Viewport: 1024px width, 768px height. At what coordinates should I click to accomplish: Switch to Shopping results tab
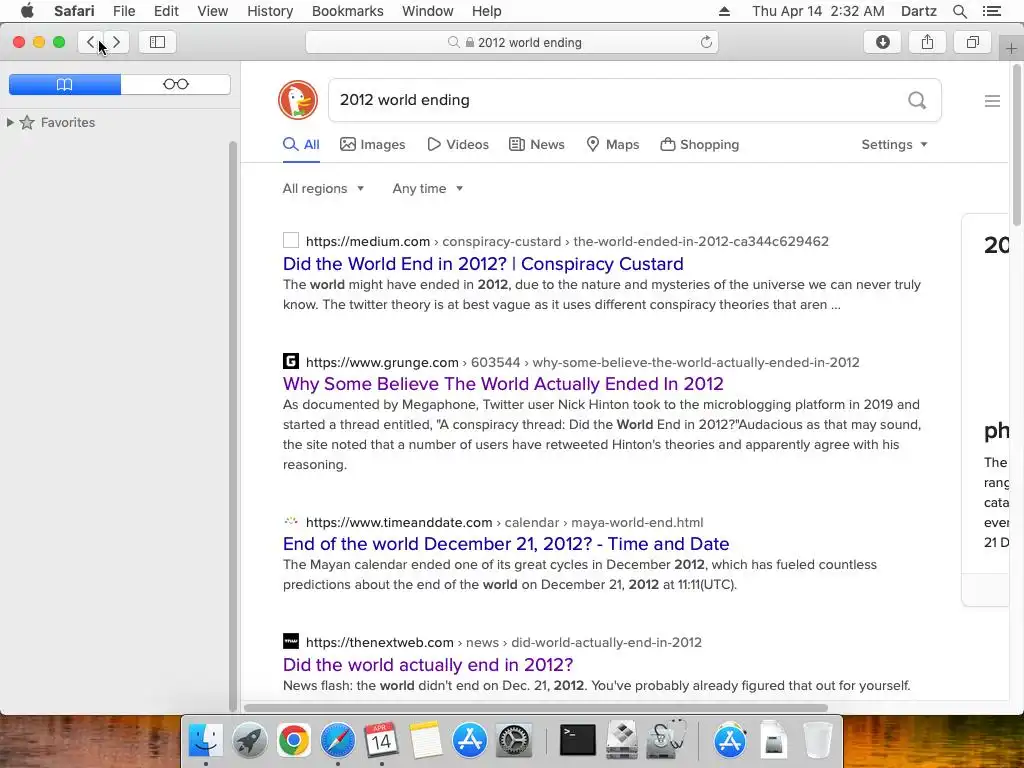tap(699, 144)
